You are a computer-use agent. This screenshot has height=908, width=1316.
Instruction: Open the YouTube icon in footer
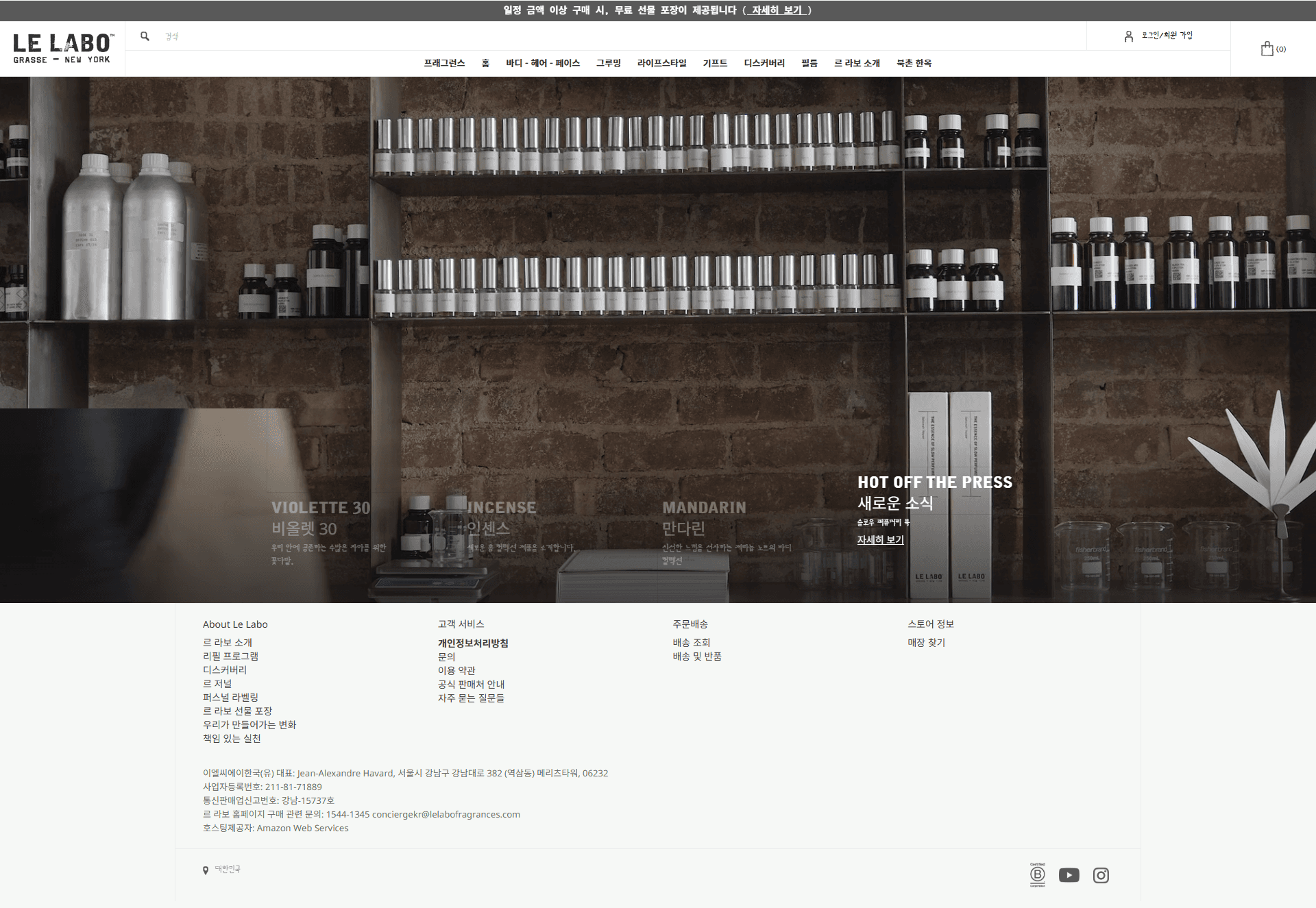click(x=1069, y=875)
